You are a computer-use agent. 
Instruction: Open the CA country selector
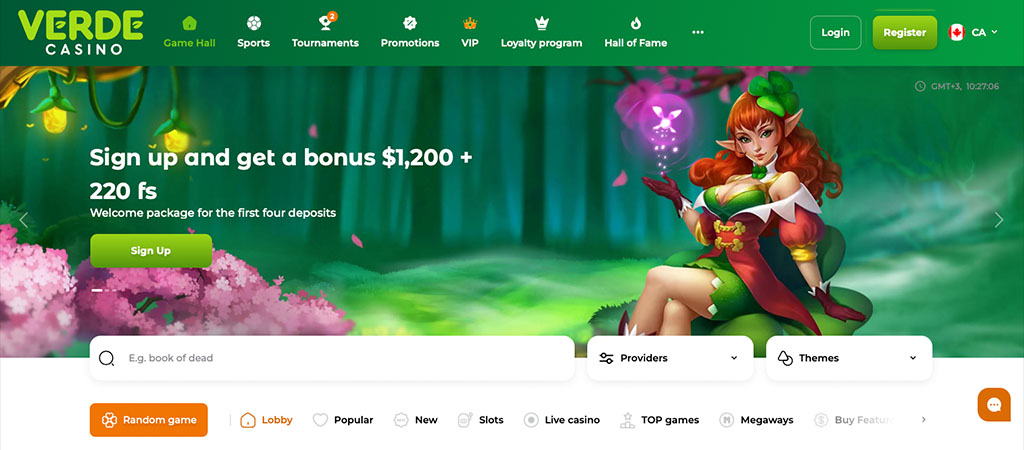pos(973,32)
